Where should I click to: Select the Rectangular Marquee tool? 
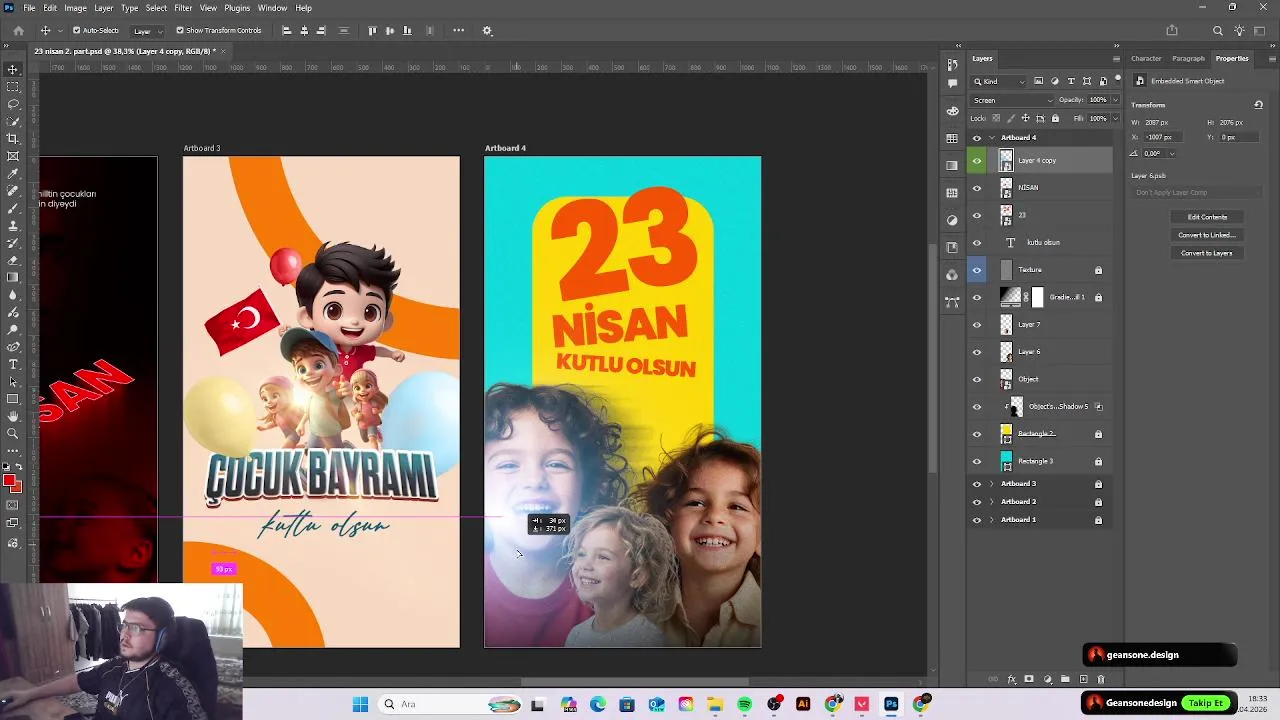click(13, 87)
